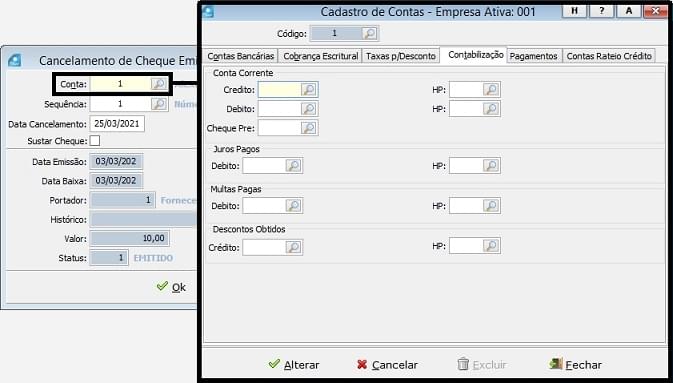Click lookup icon for Descontos Obtidos Crédito
This screenshot has height=383, width=673.
(x=294, y=247)
